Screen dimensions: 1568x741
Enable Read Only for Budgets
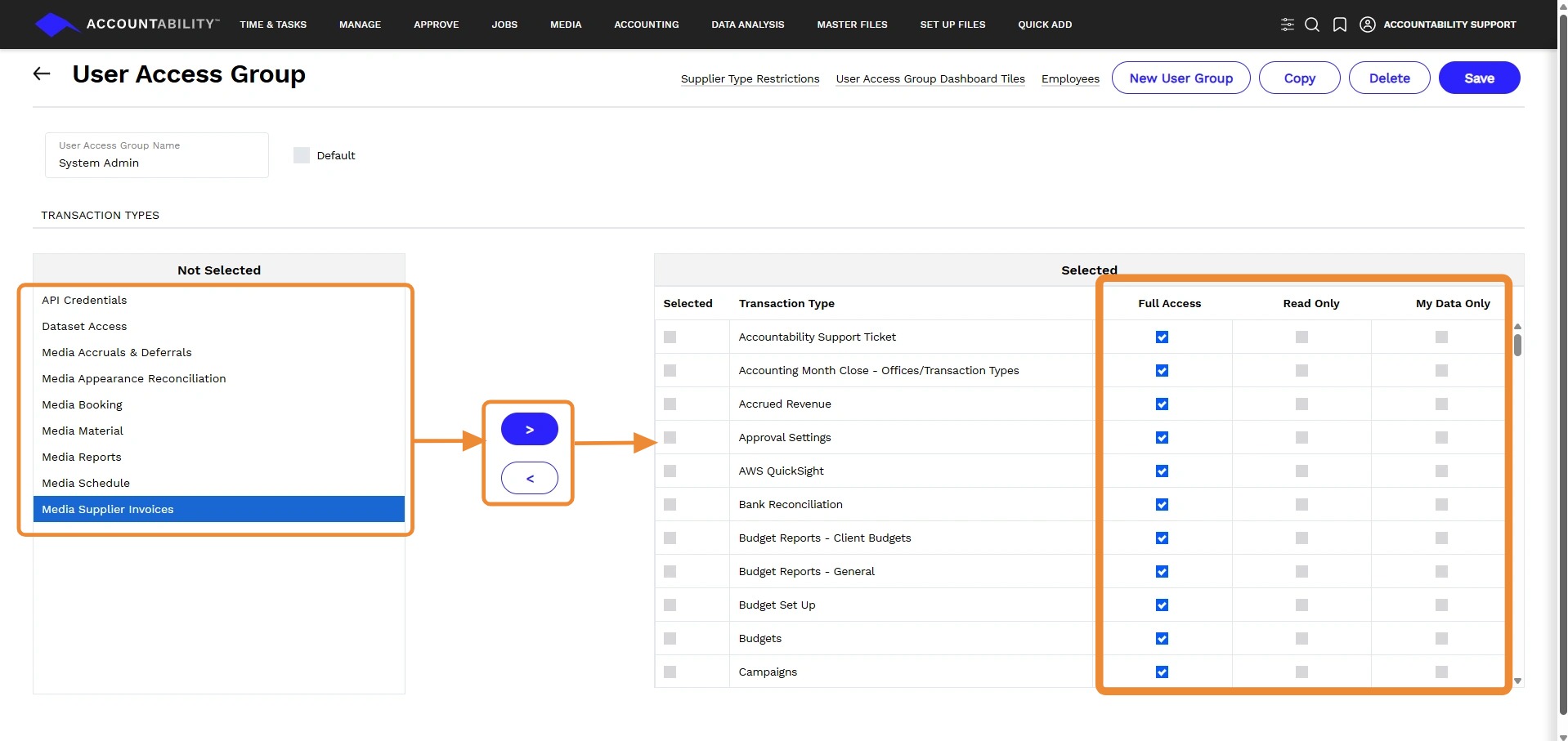(1301, 639)
